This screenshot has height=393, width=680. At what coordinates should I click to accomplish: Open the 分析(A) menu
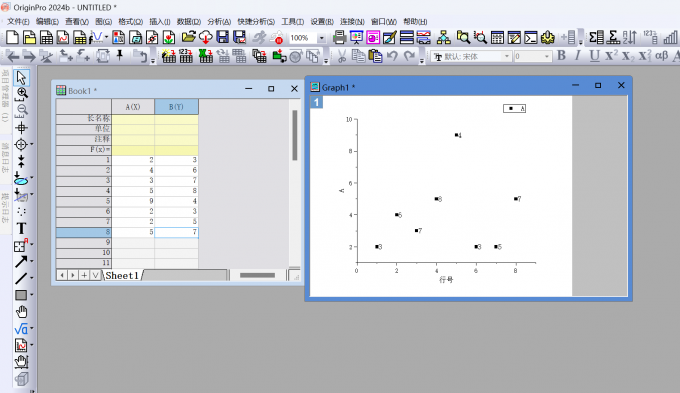pos(219,22)
